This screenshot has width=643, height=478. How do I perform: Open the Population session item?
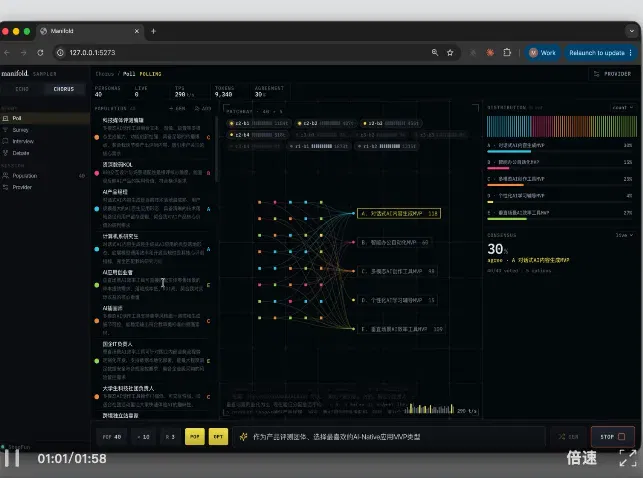(x=44, y=175)
